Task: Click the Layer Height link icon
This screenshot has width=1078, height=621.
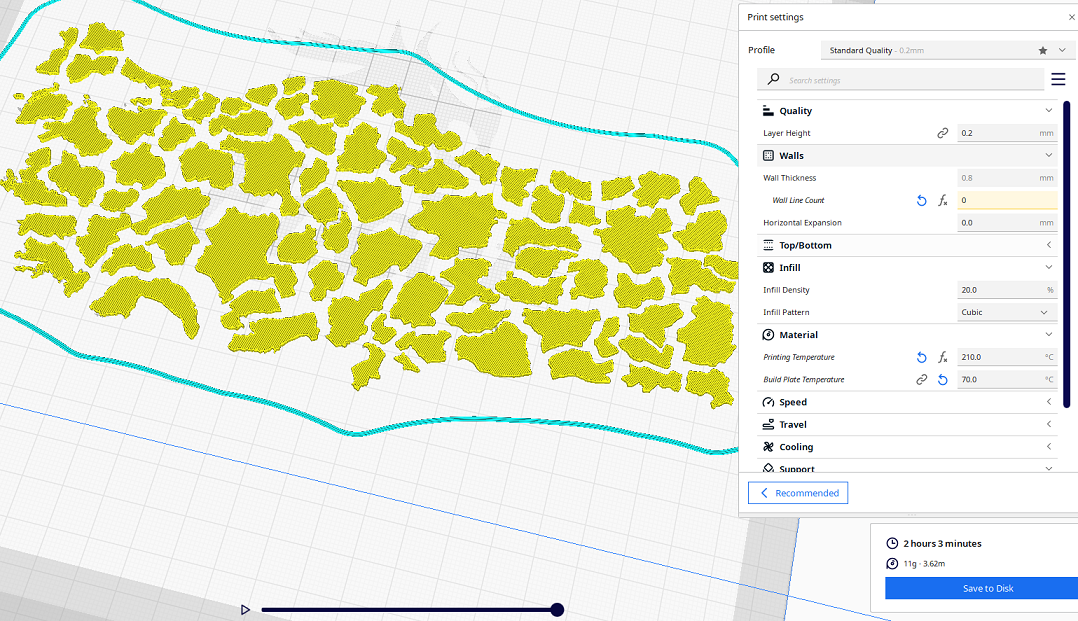Action: coord(942,133)
